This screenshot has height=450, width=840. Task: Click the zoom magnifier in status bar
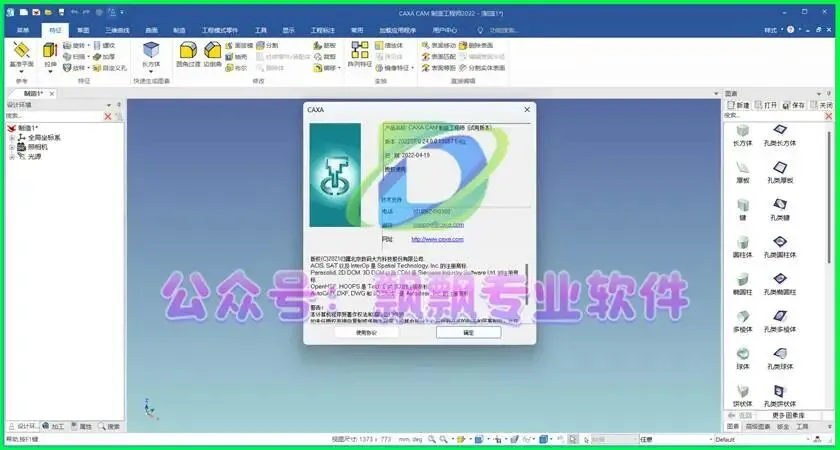[x=432, y=439]
